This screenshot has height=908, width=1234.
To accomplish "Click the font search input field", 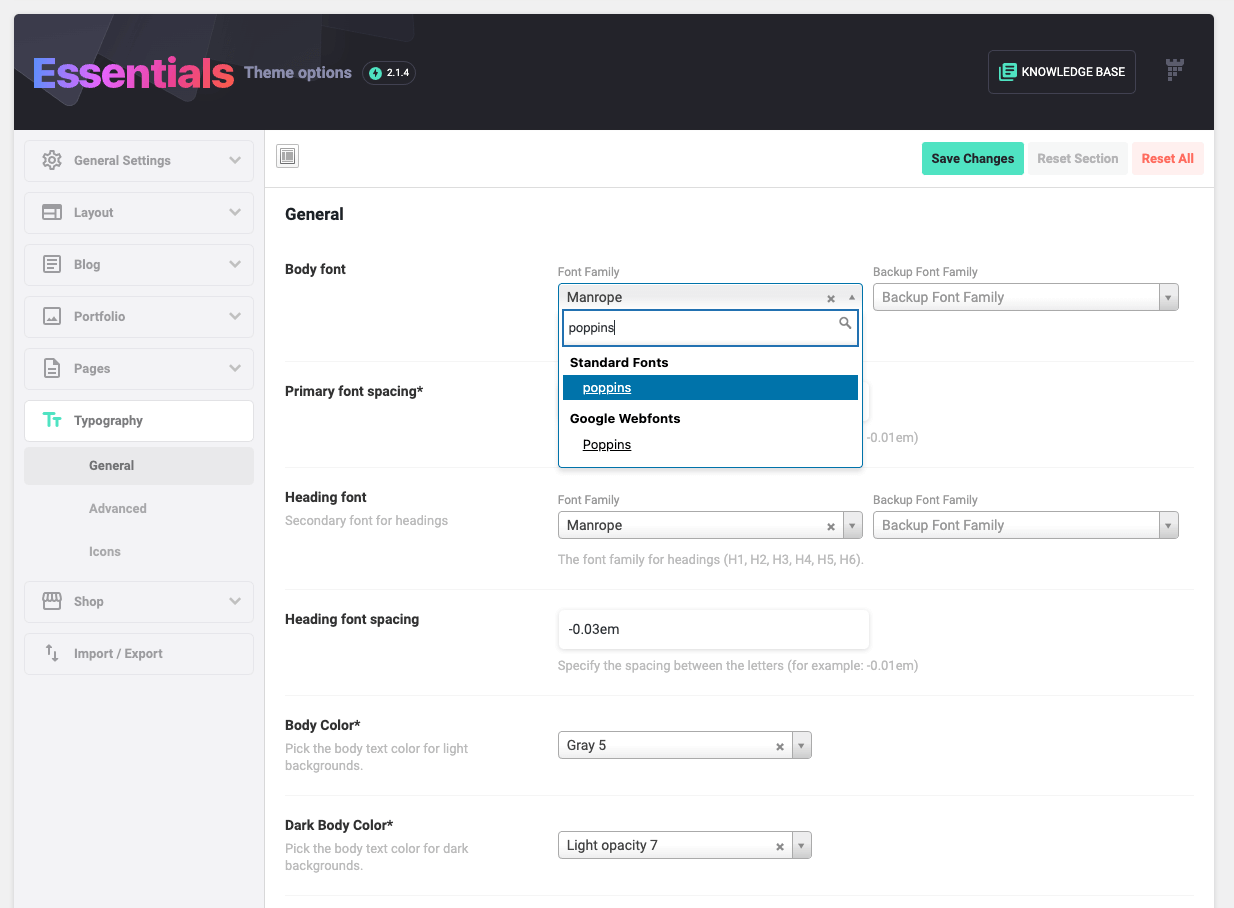I will [x=710, y=328].
